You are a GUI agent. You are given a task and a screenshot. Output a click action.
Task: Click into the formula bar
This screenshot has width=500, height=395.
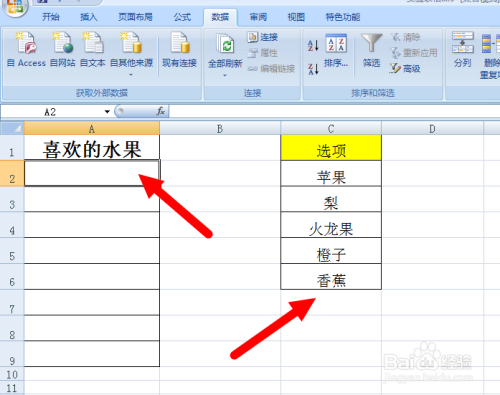click(335, 112)
